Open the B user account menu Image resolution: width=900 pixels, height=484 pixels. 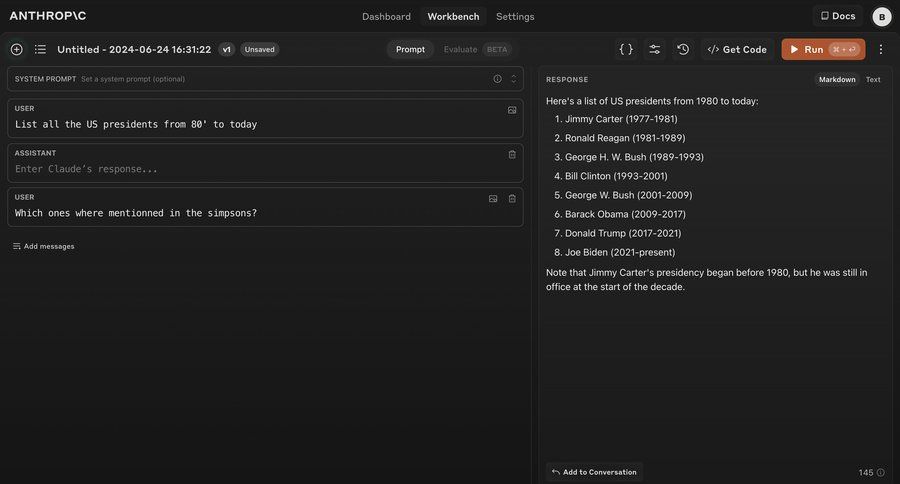click(x=881, y=16)
